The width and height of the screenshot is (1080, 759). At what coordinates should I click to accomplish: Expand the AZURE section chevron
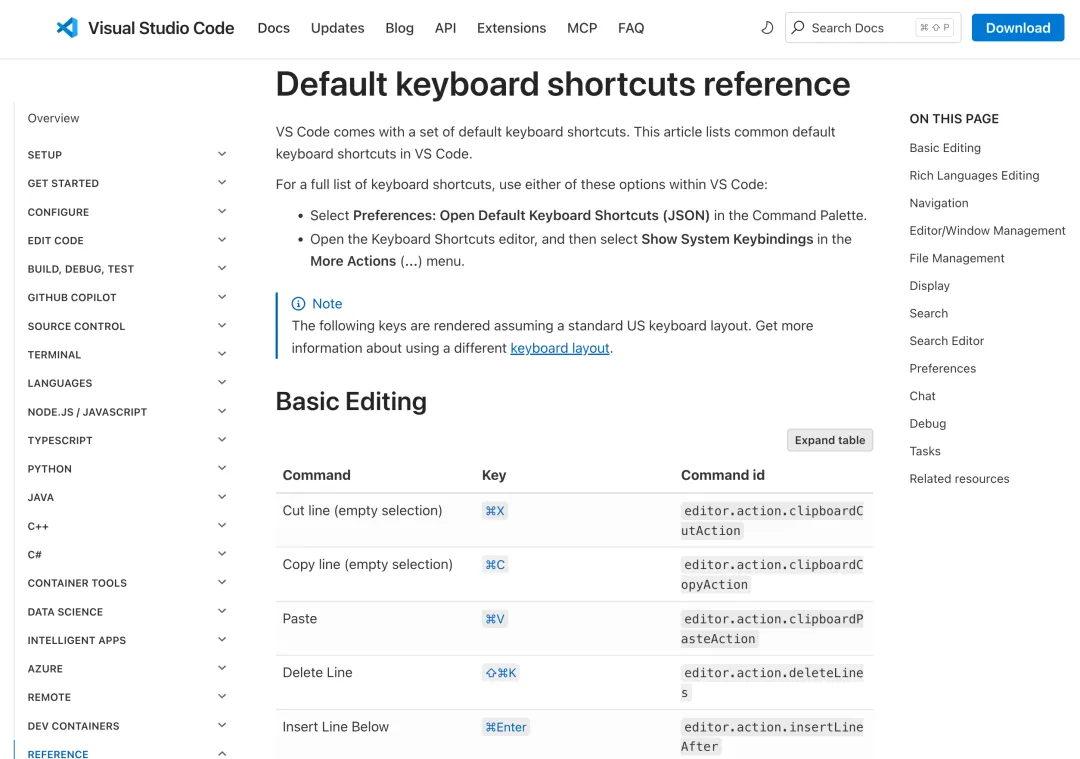tap(222, 668)
